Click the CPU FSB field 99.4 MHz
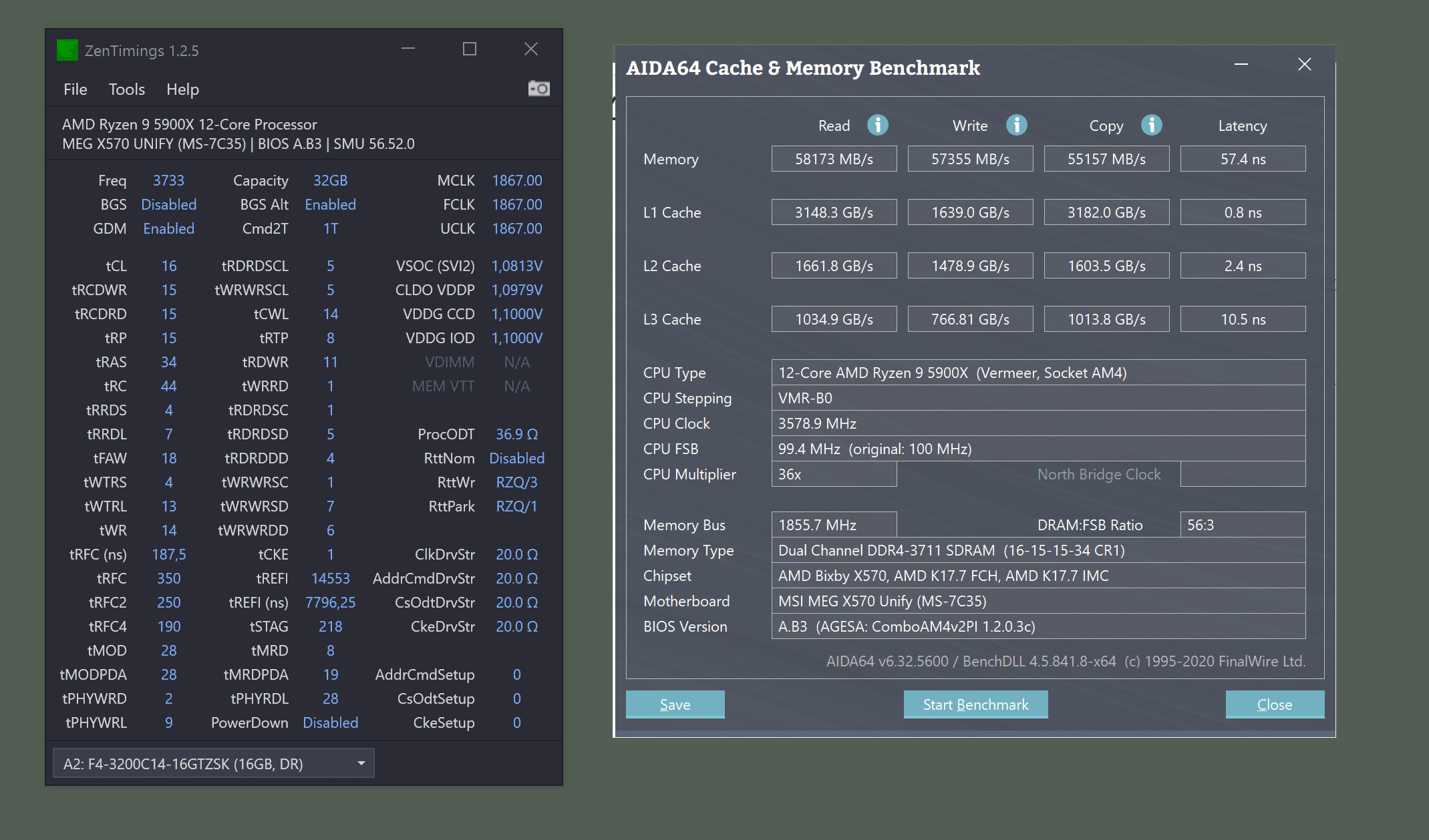The image size is (1429, 840). (1038, 449)
